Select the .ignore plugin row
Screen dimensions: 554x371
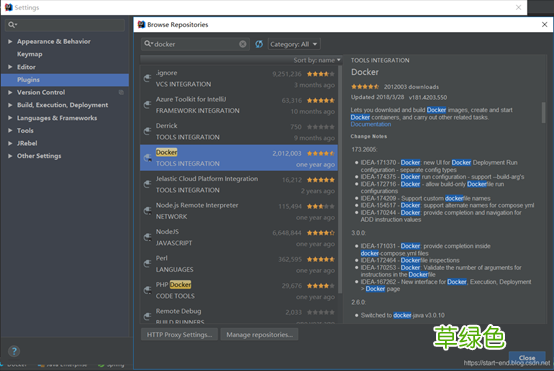[239, 78]
